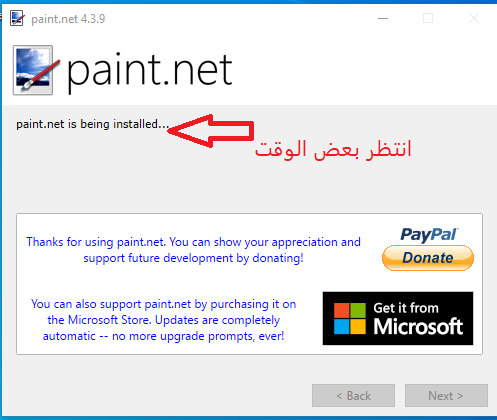Click the 'support future development by donating' line
This screenshot has width=497, height=420.
[x=193, y=258]
